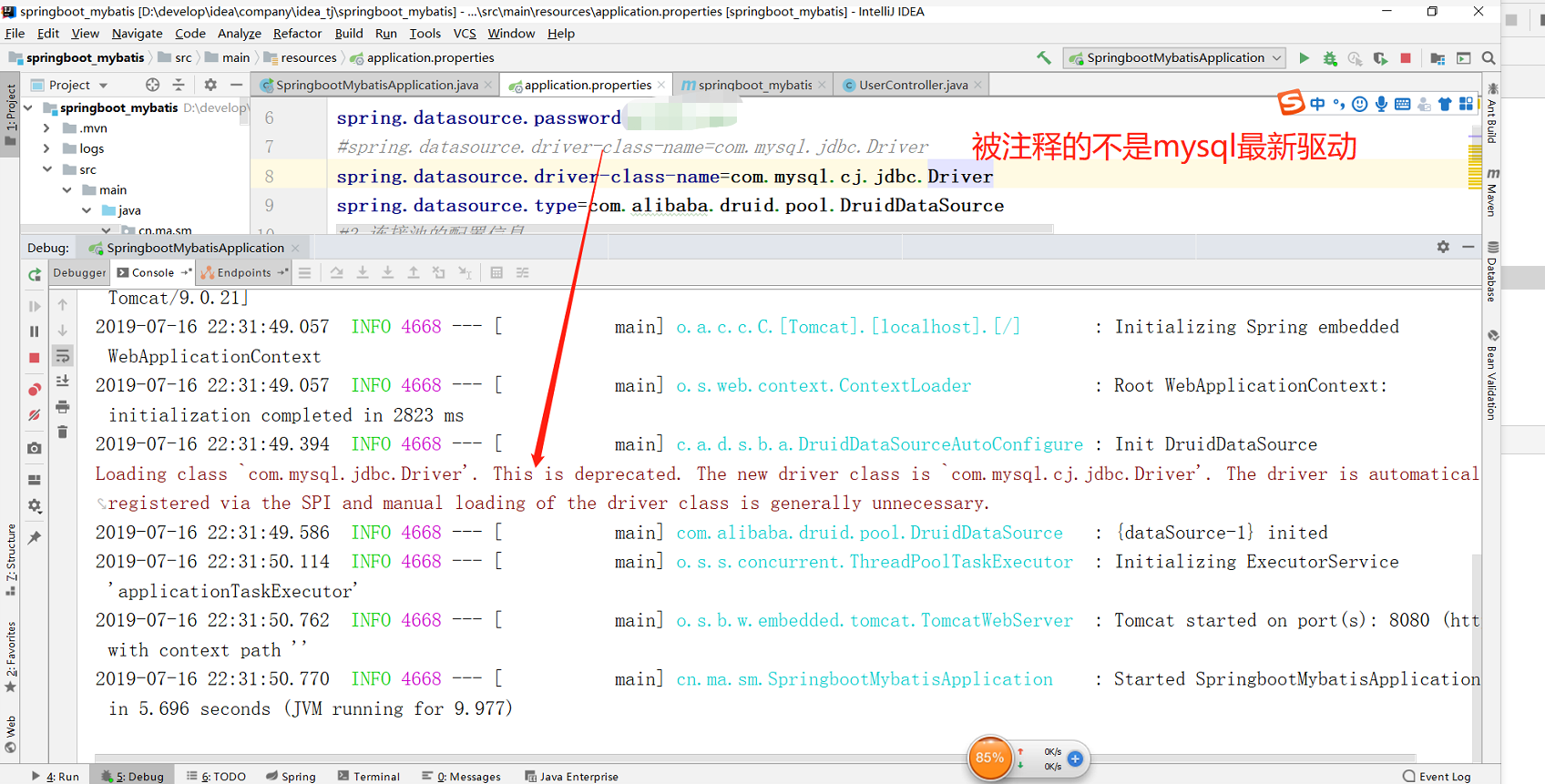This screenshot has height=784, width=1545.
Task: Collapse the java folder node
Action: [x=87, y=210]
